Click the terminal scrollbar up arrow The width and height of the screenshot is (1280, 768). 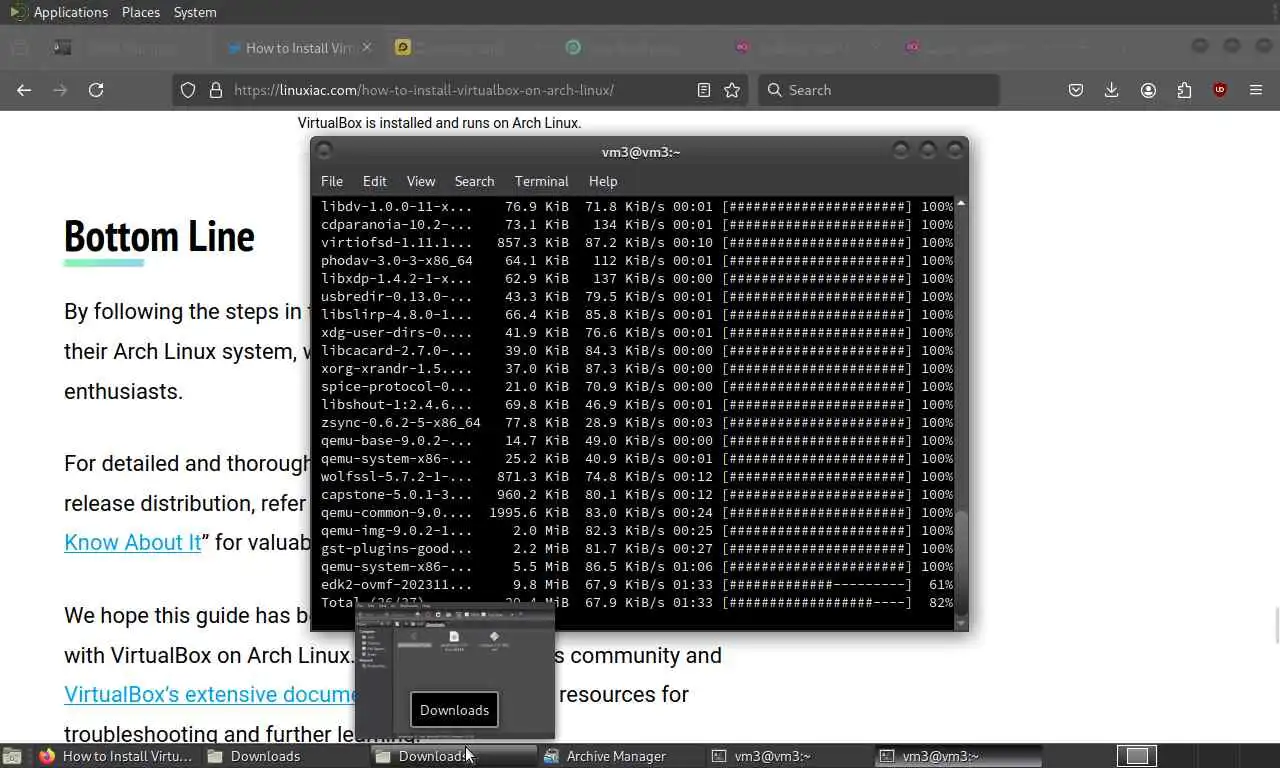pyautogui.click(x=961, y=203)
